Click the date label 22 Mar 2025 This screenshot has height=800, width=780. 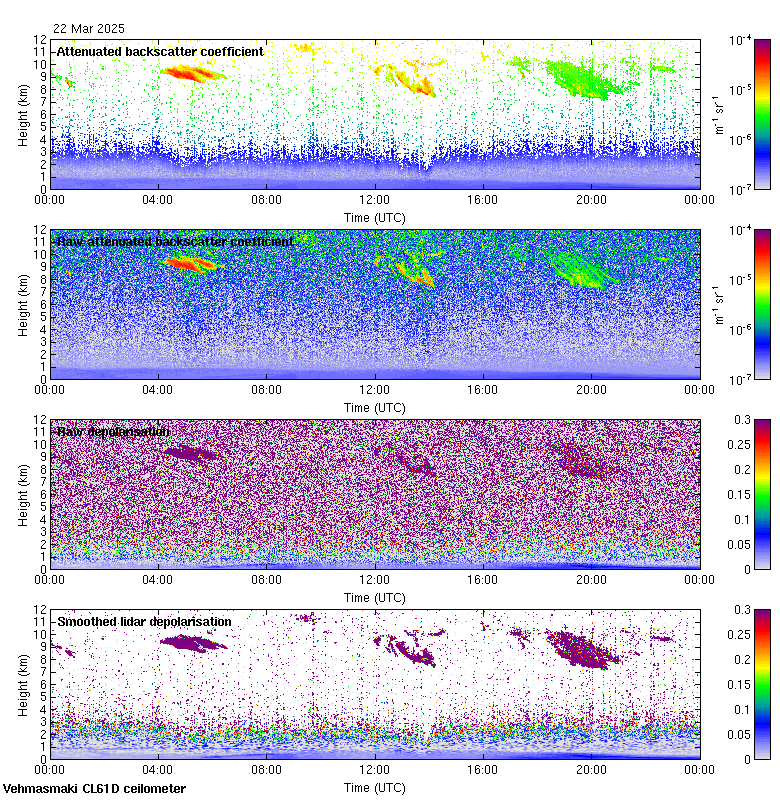tap(89, 29)
